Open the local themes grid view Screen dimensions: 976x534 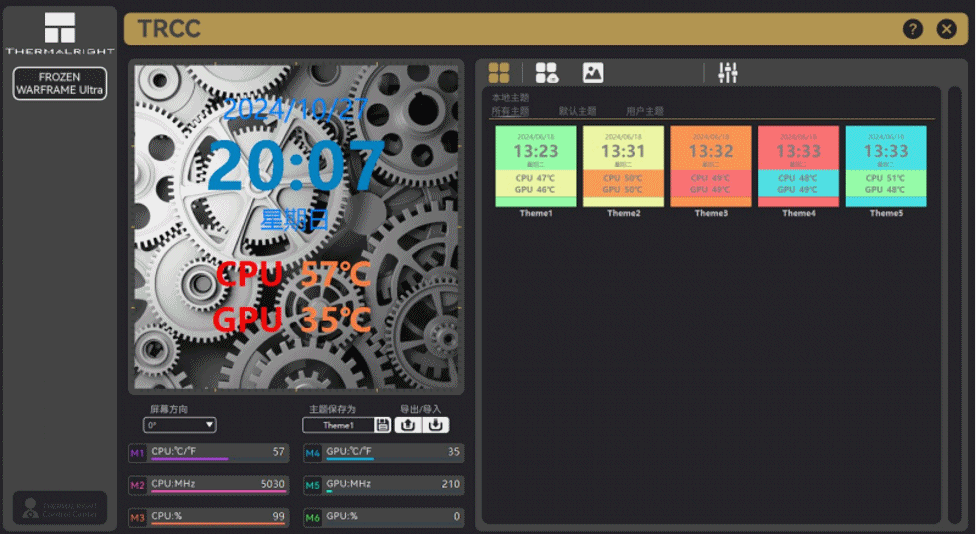click(499, 73)
